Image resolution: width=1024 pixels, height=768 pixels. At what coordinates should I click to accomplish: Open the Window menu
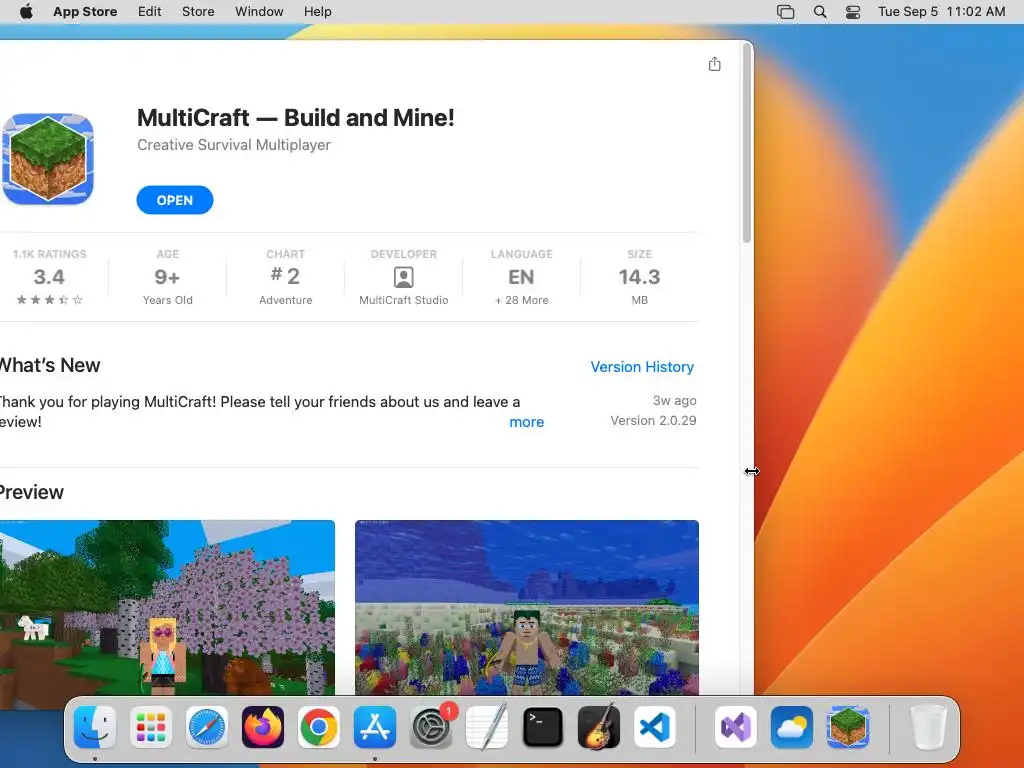259,12
